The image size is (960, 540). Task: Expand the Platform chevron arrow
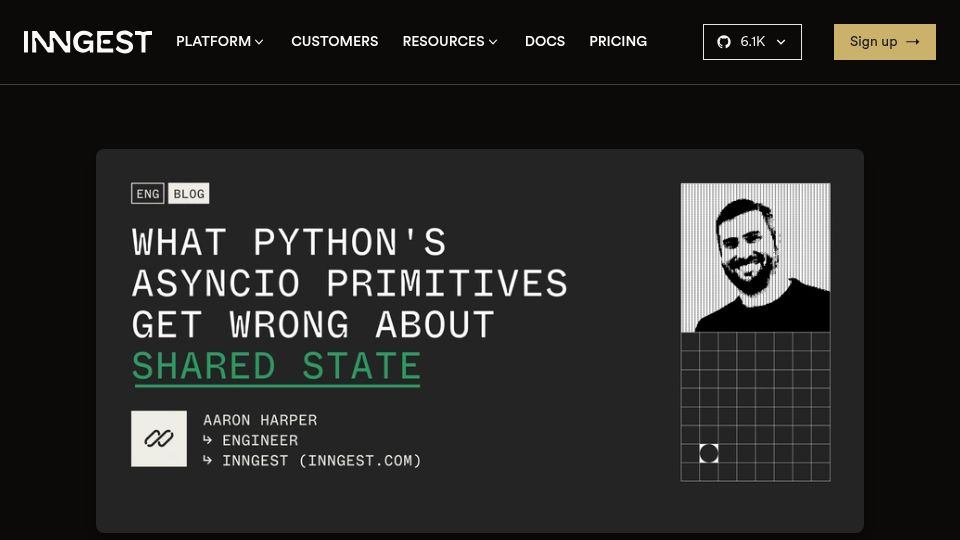point(259,42)
